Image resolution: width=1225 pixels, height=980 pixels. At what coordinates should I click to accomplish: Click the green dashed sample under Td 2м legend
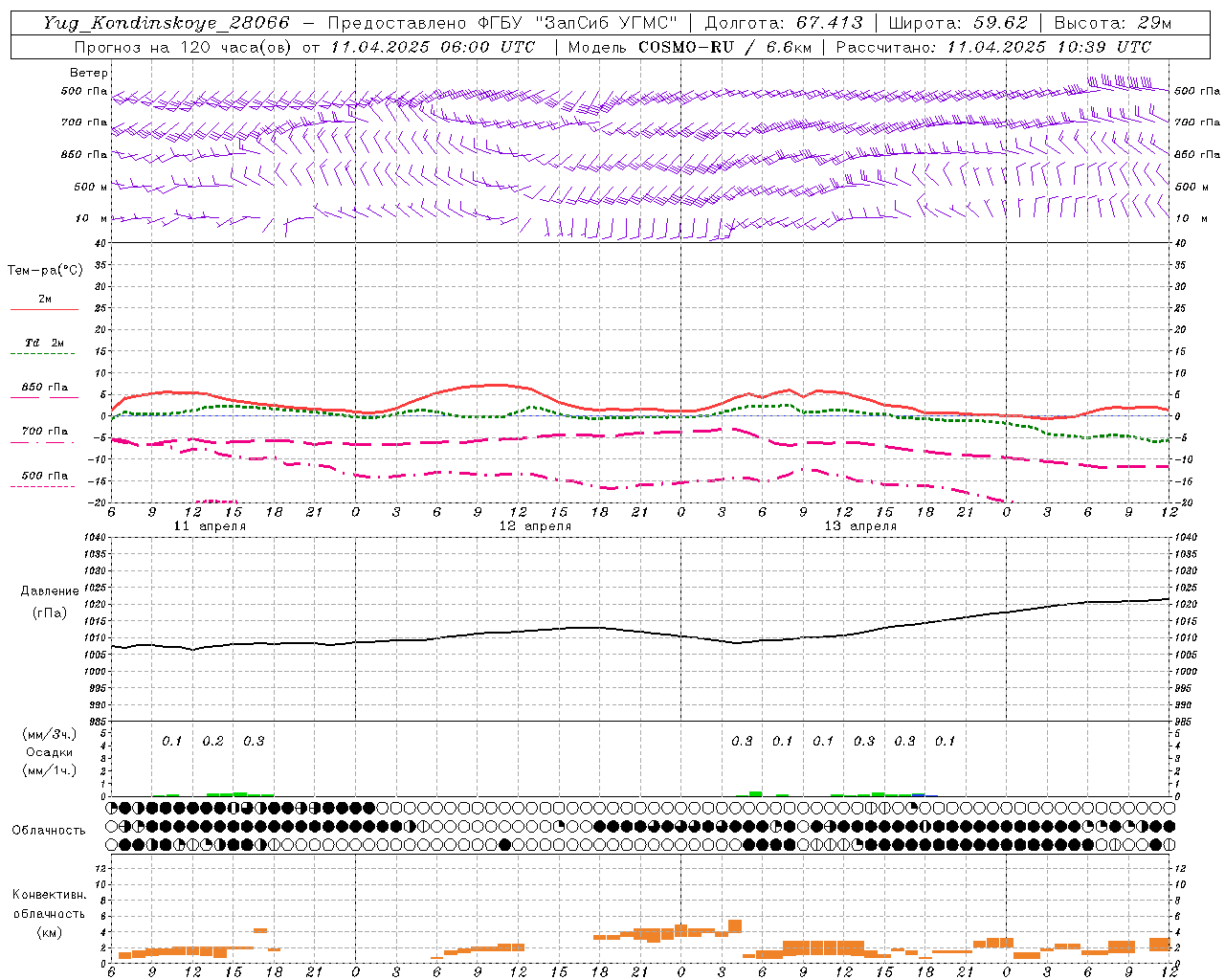click(x=43, y=354)
